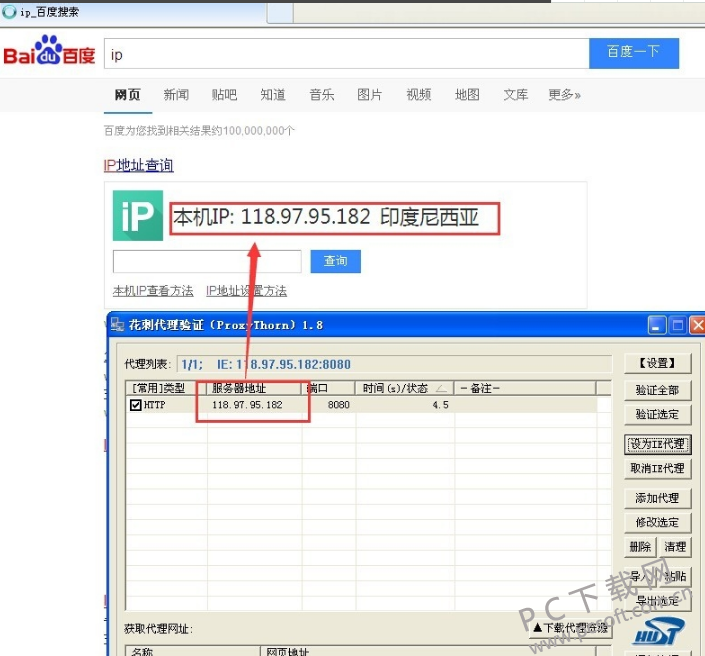
Task: Minimize the ProxyThorn window
Action: [x=656, y=325]
